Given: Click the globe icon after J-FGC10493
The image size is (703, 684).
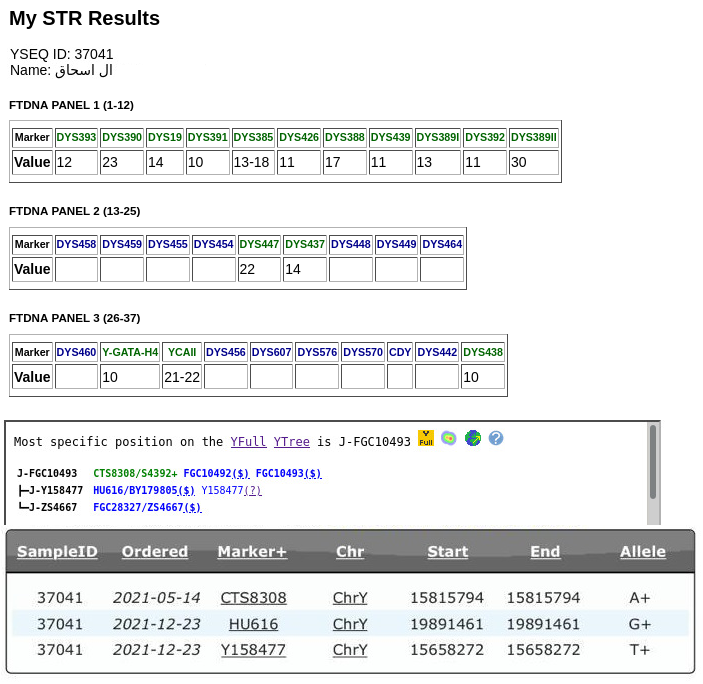Looking at the screenshot, I should click(472, 438).
